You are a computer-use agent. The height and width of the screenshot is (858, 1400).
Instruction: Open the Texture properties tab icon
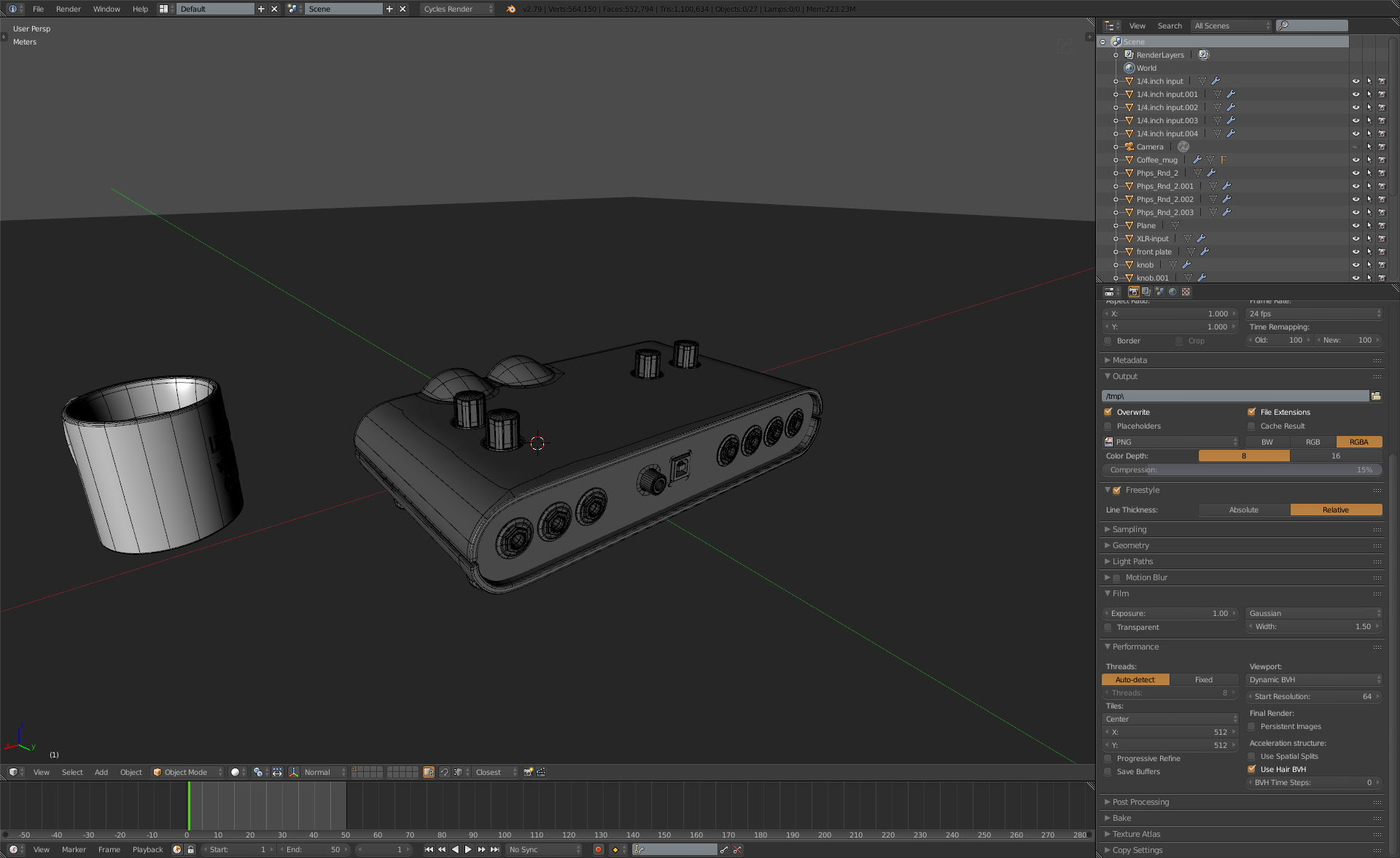1186,292
